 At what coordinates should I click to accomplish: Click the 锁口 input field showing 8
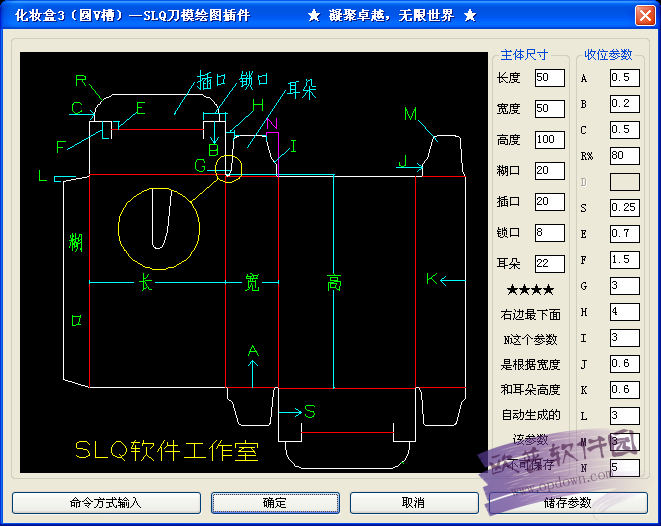[550, 233]
